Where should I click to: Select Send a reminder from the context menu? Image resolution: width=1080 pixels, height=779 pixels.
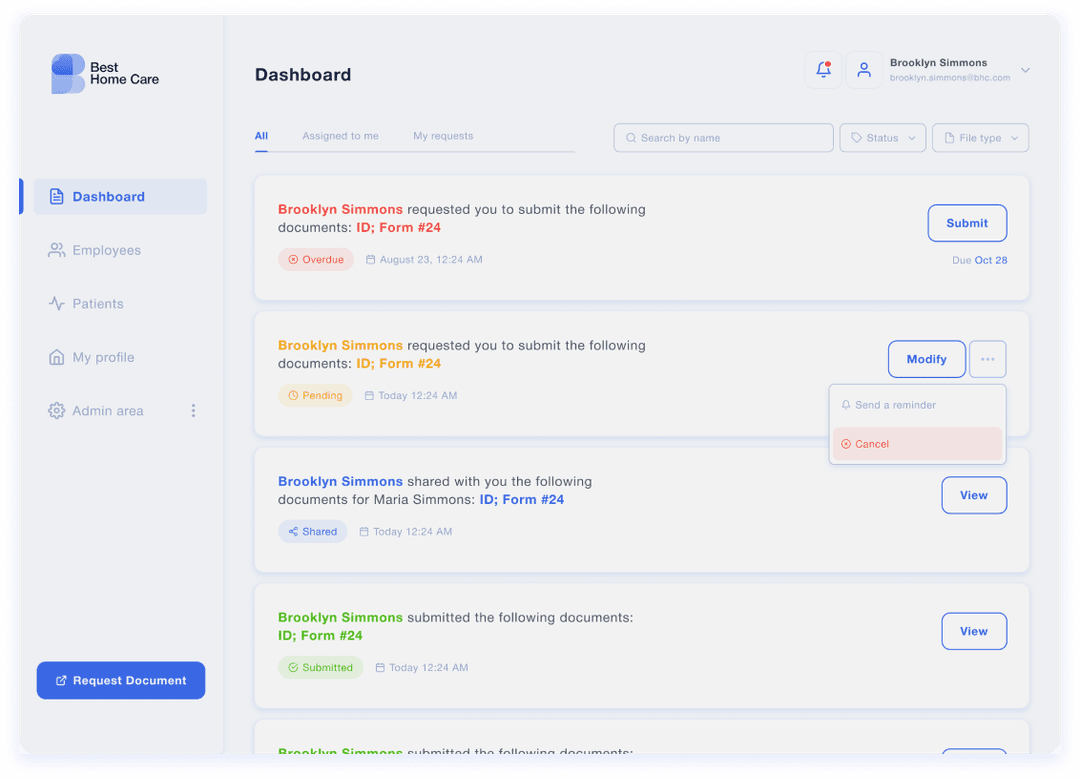[893, 404]
